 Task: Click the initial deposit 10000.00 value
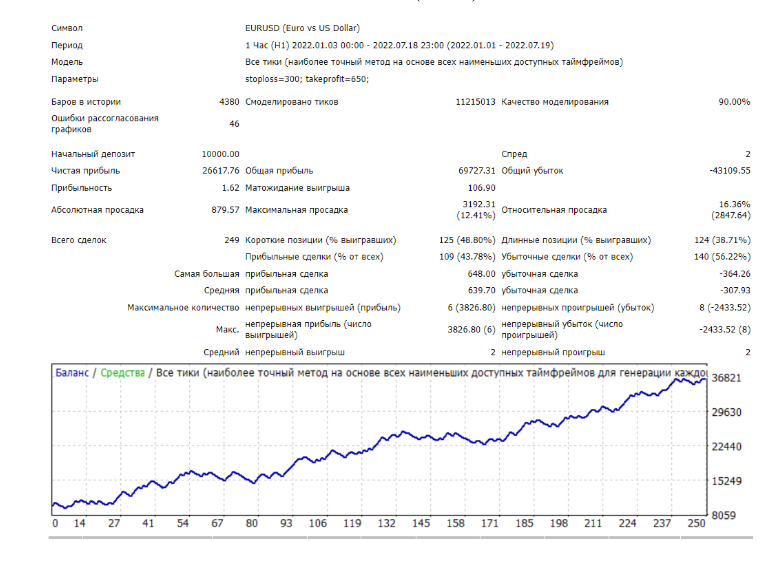(220, 154)
